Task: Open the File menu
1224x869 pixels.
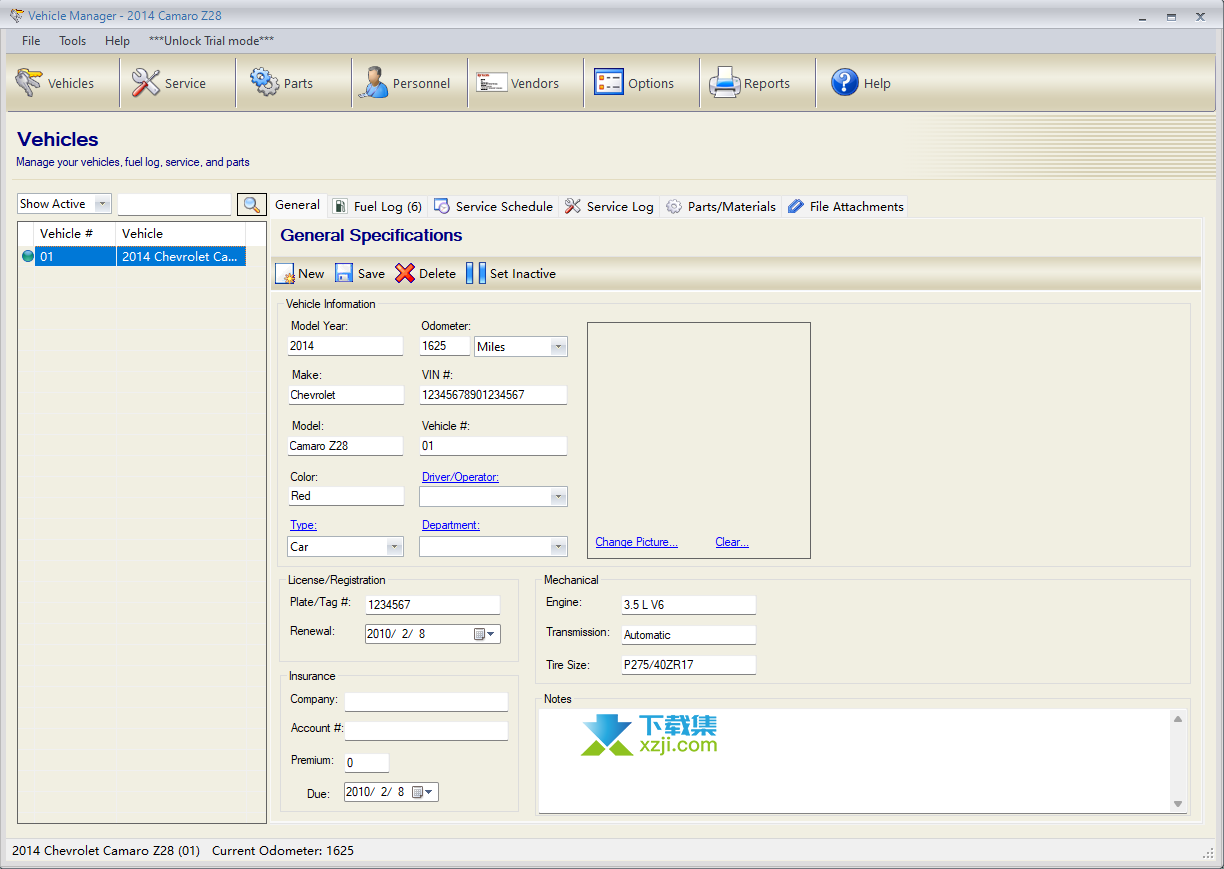Action: (x=31, y=41)
